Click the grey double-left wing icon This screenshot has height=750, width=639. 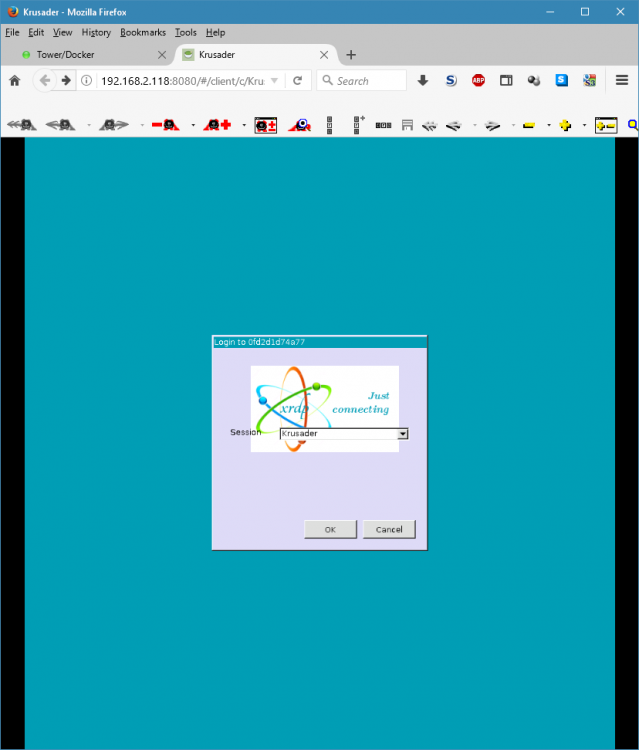pyautogui.click(x=430, y=126)
